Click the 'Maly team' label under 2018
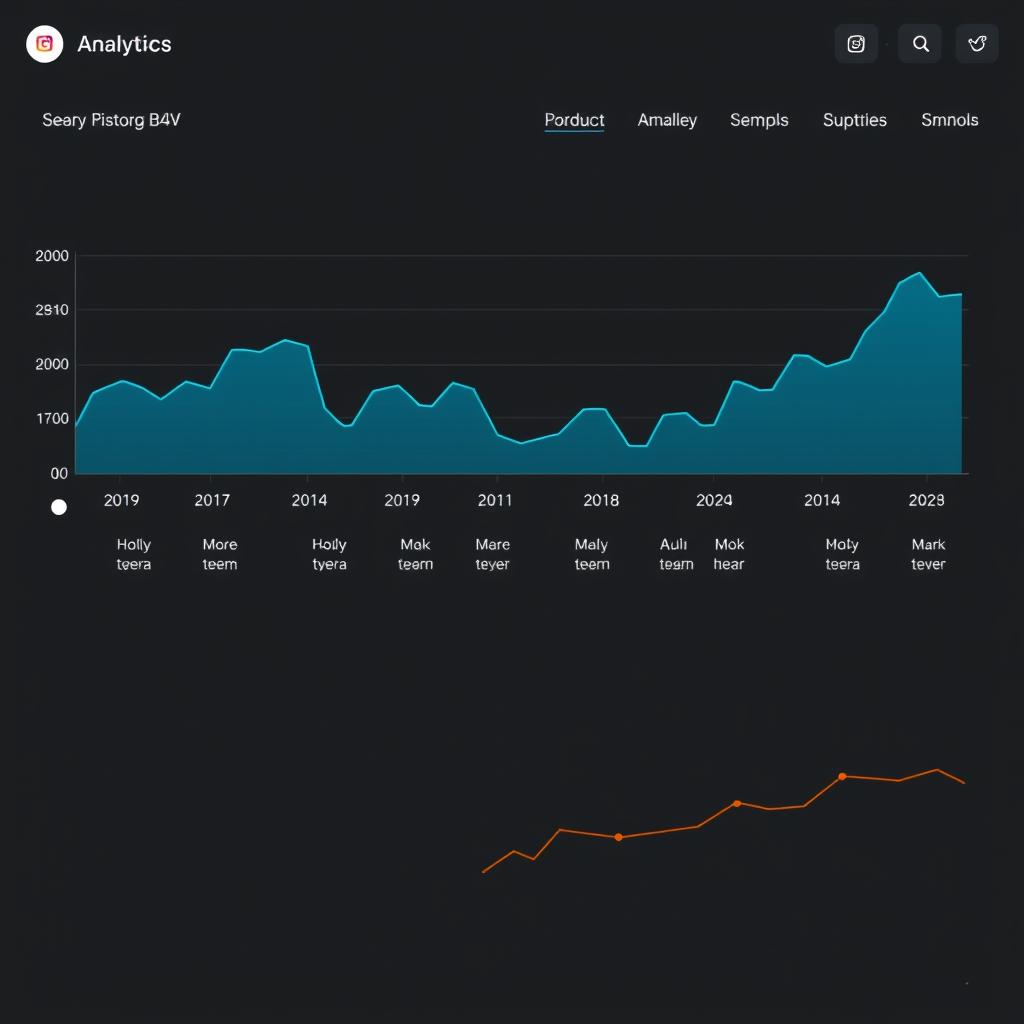The image size is (1024, 1024). click(x=591, y=554)
